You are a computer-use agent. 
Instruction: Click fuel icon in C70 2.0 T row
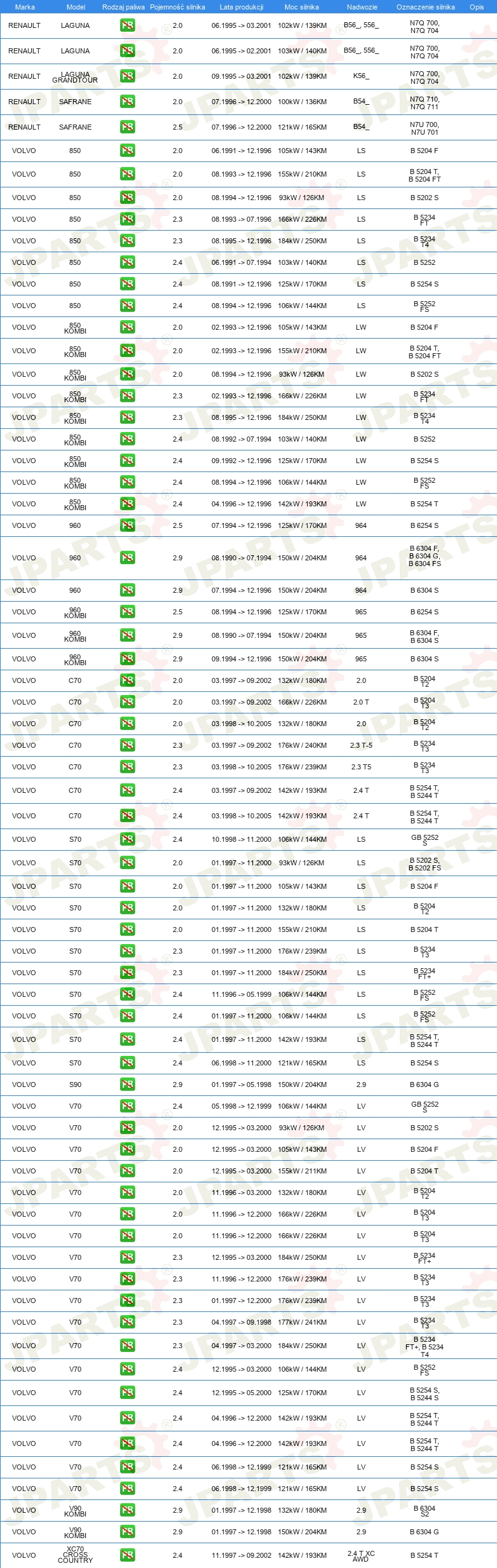click(128, 702)
